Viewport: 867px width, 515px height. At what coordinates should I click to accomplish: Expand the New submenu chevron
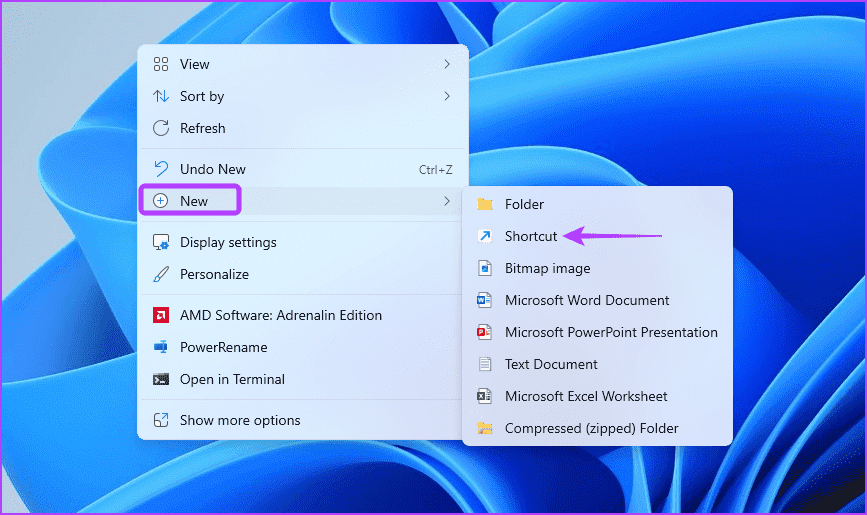pos(447,201)
